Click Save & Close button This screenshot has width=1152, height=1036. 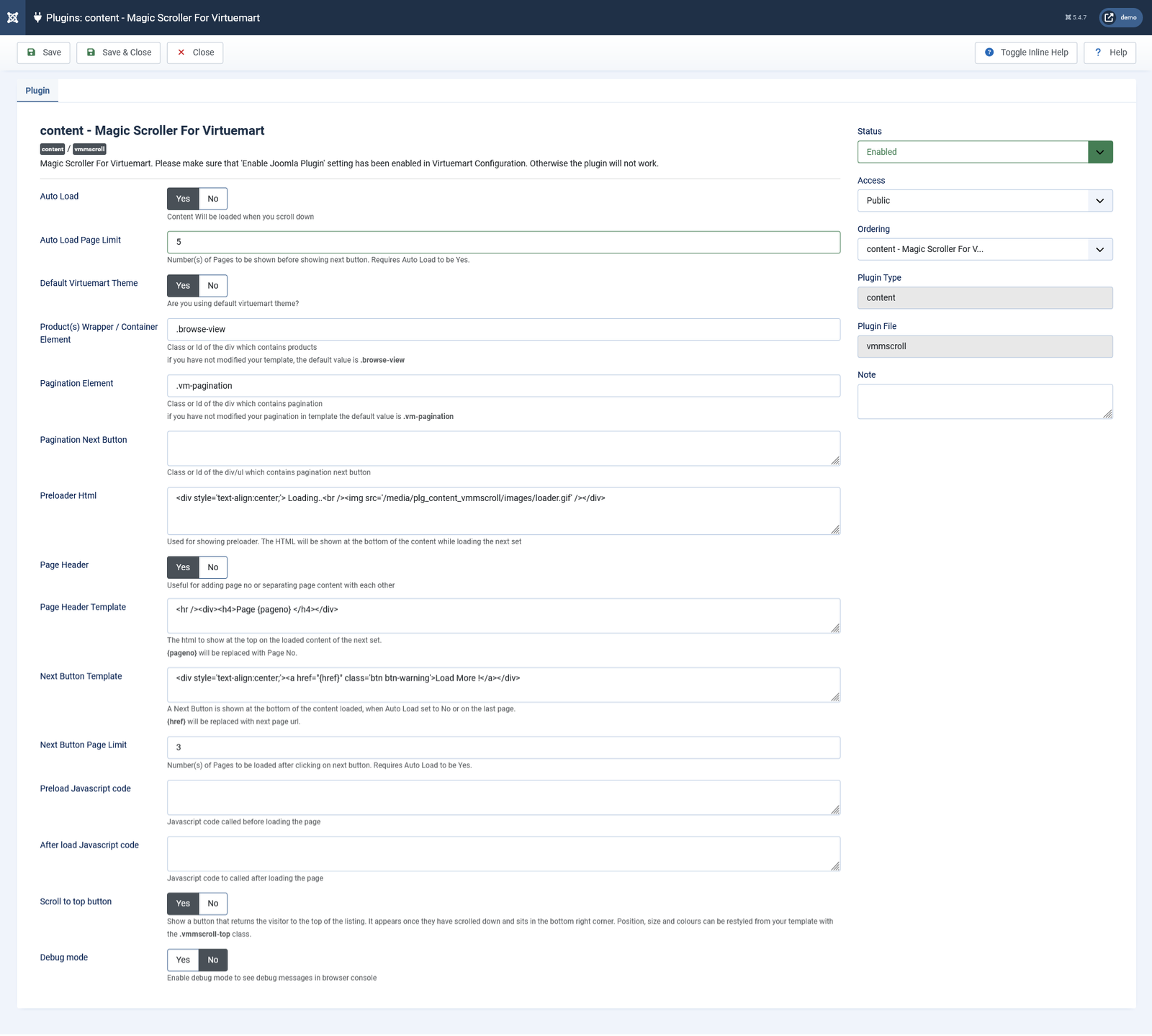pos(119,53)
